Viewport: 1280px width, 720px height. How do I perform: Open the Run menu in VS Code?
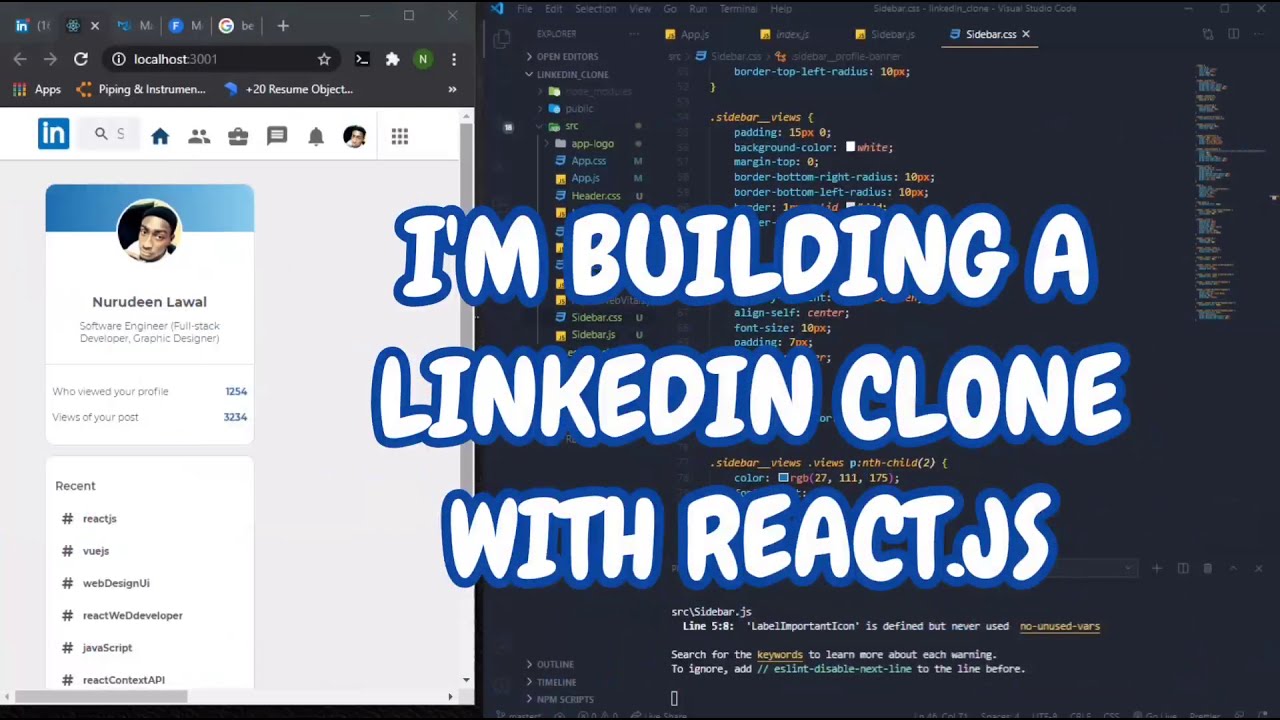tap(698, 9)
